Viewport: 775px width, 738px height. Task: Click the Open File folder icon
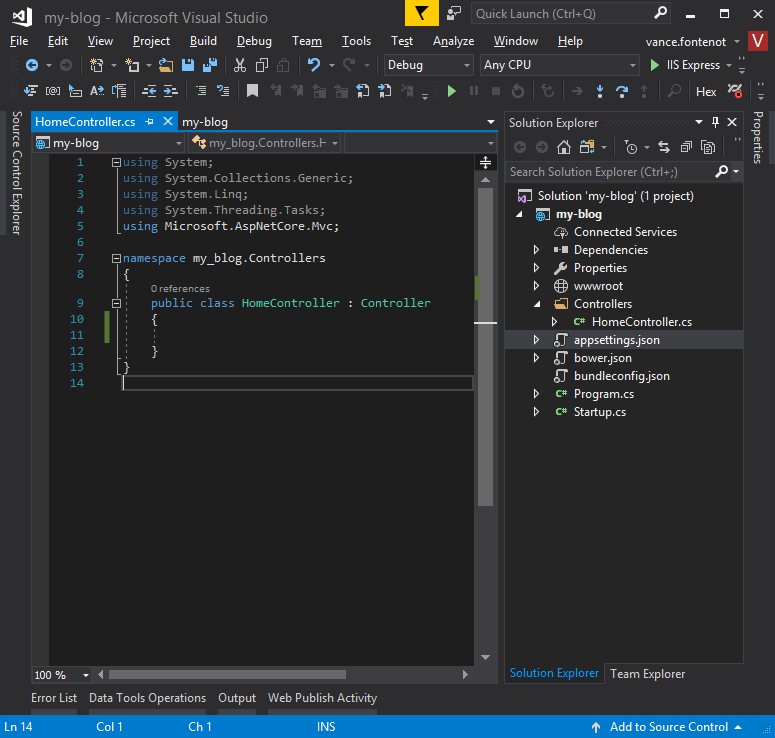pos(166,65)
